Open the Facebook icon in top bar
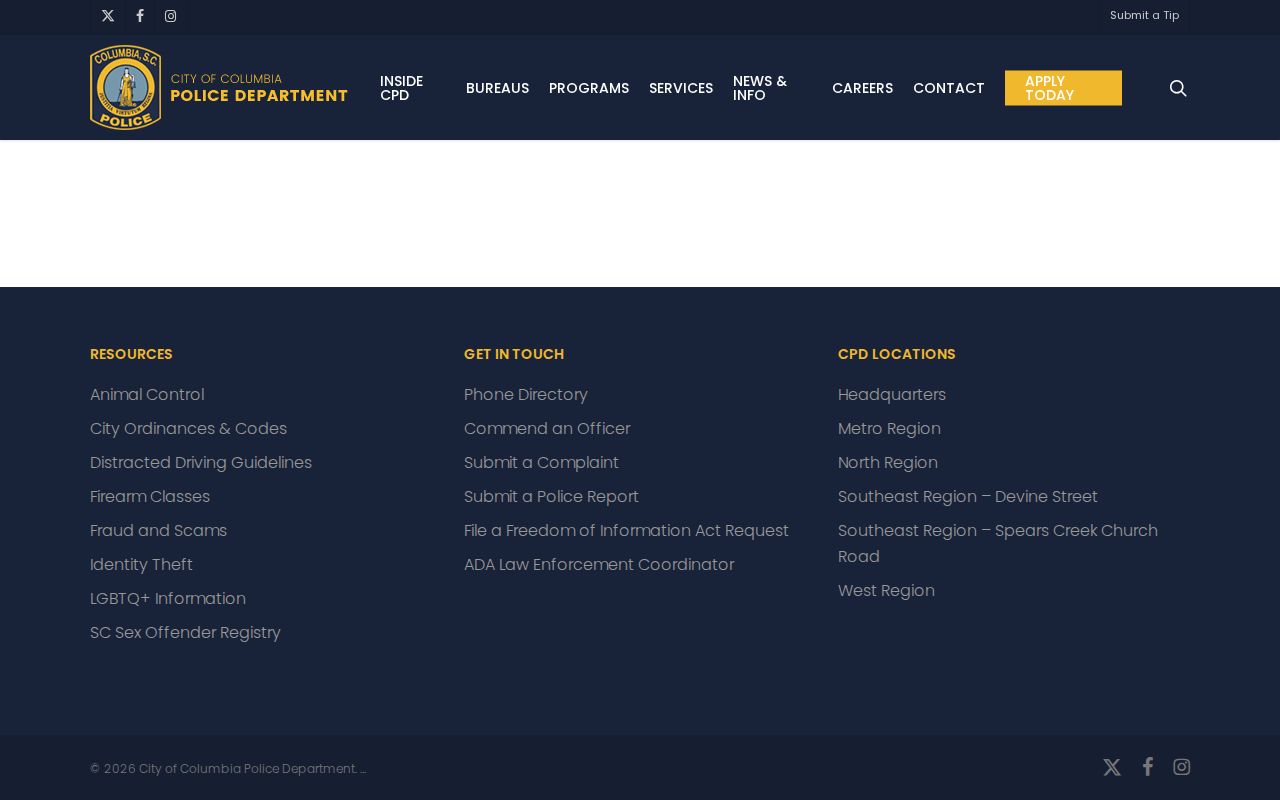This screenshot has height=800, width=1280. [140, 16]
